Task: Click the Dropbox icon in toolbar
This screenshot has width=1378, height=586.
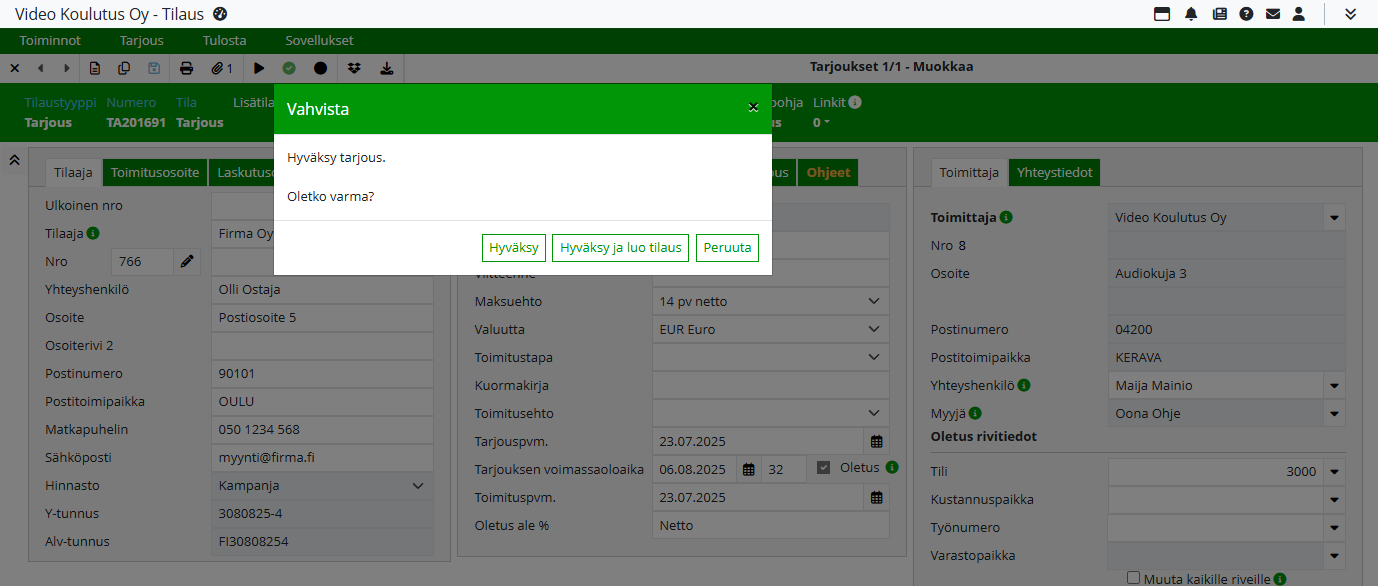Action: (354, 68)
